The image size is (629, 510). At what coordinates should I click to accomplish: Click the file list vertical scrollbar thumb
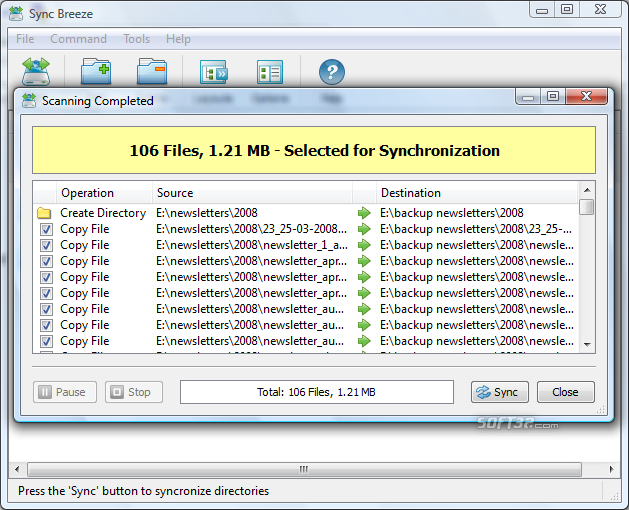(587, 207)
